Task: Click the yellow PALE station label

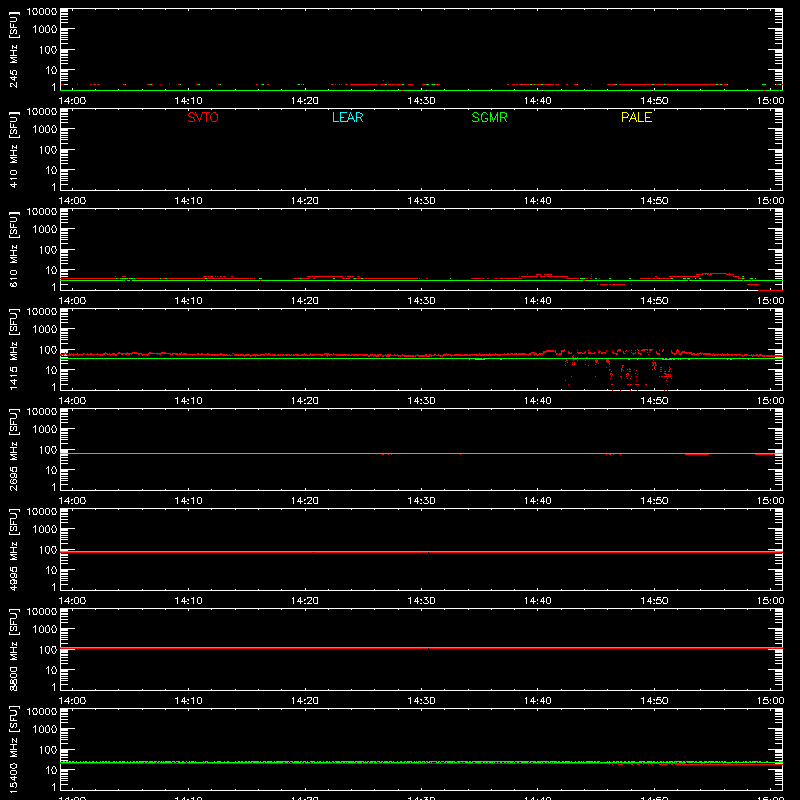Action: 636,117
